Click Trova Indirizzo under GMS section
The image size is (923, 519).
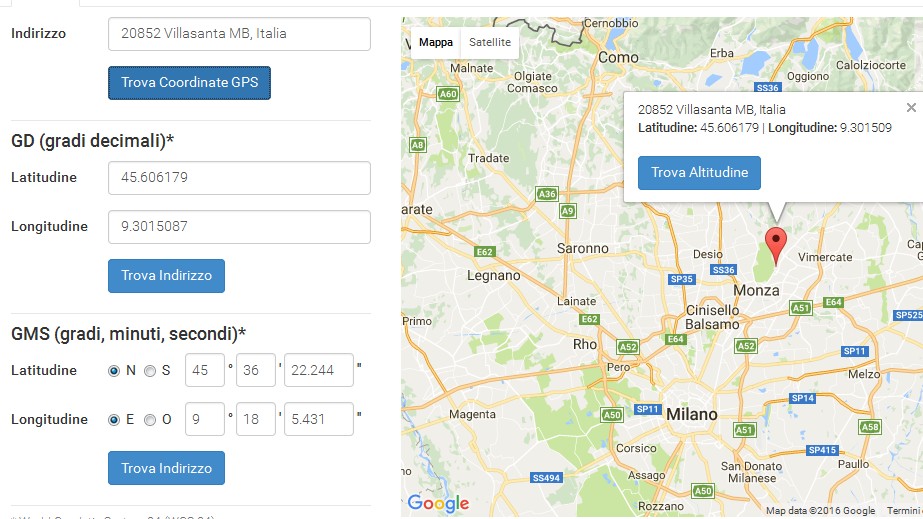(166, 468)
